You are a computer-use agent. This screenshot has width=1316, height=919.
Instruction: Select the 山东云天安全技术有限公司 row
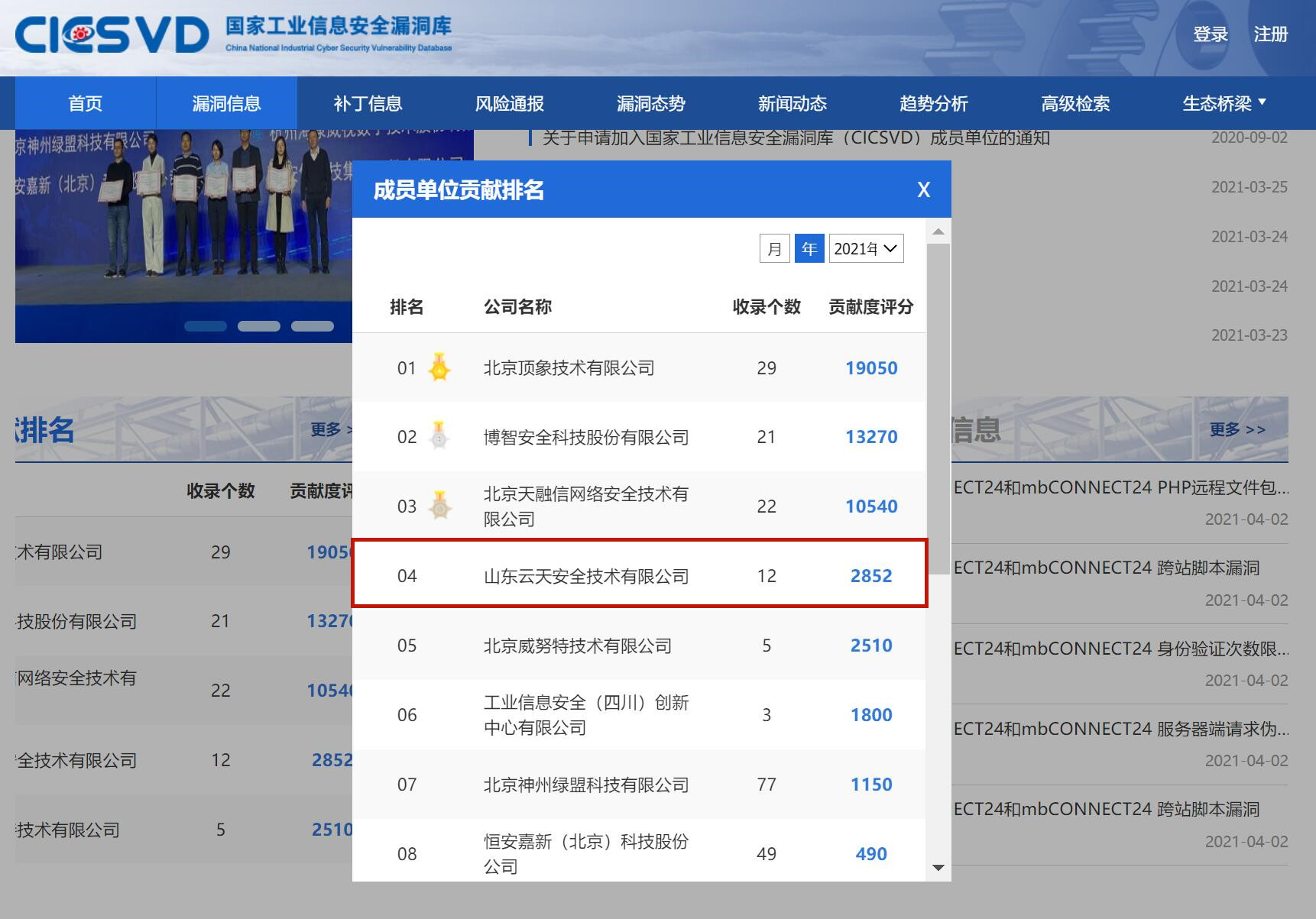click(x=640, y=575)
